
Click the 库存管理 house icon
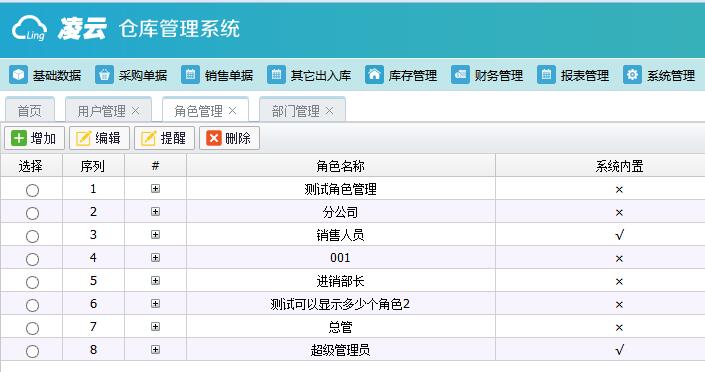374,75
